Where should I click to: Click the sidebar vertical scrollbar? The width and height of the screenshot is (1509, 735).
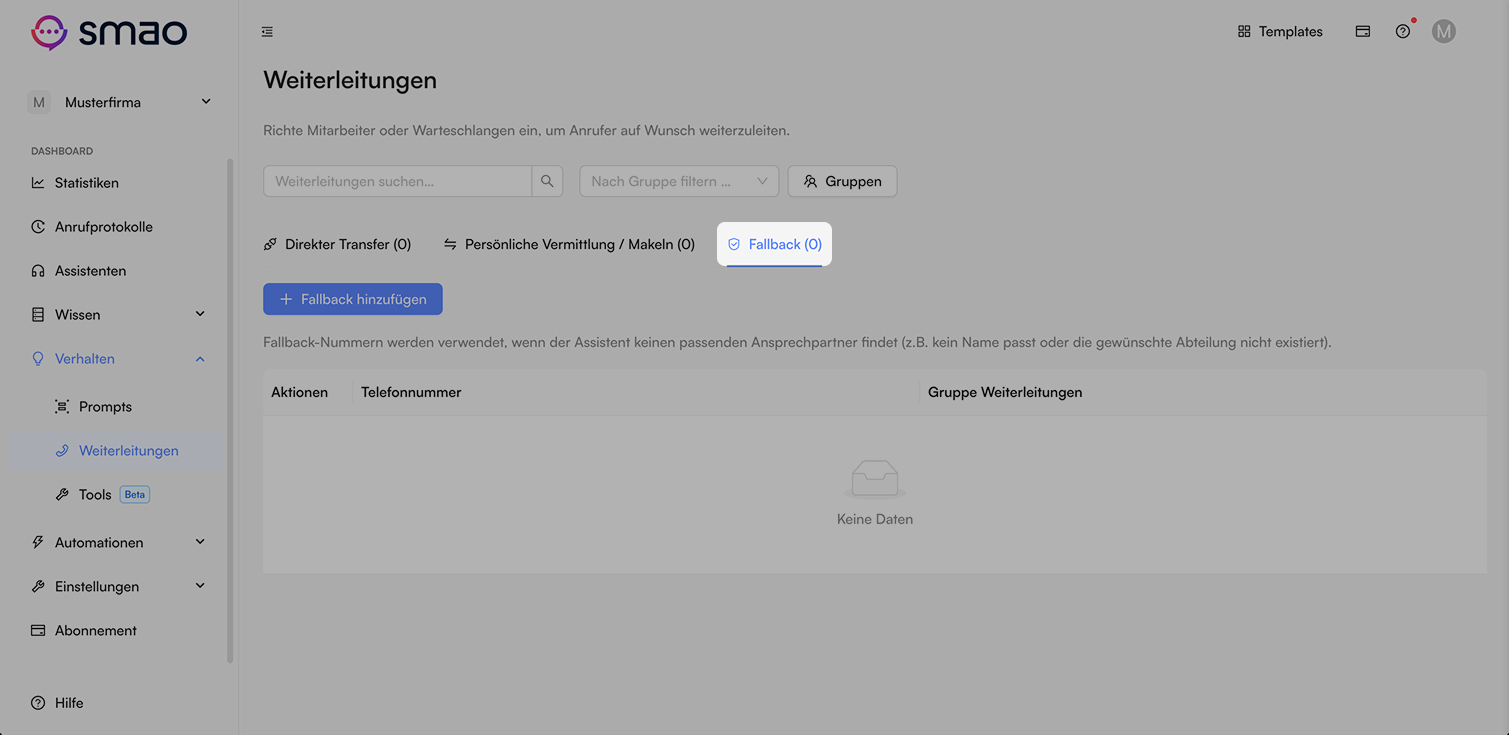[230, 410]
